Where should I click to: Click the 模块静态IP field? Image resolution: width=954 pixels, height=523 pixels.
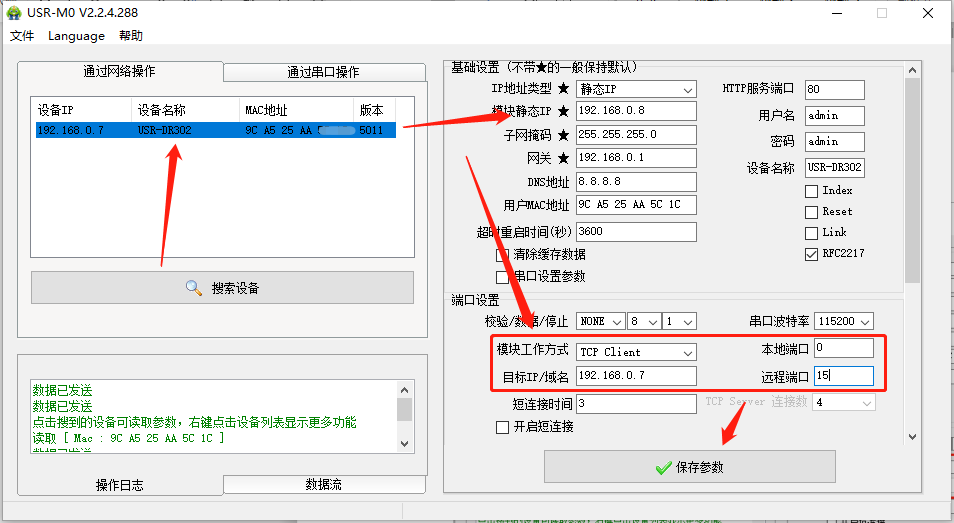click(636, 111)
